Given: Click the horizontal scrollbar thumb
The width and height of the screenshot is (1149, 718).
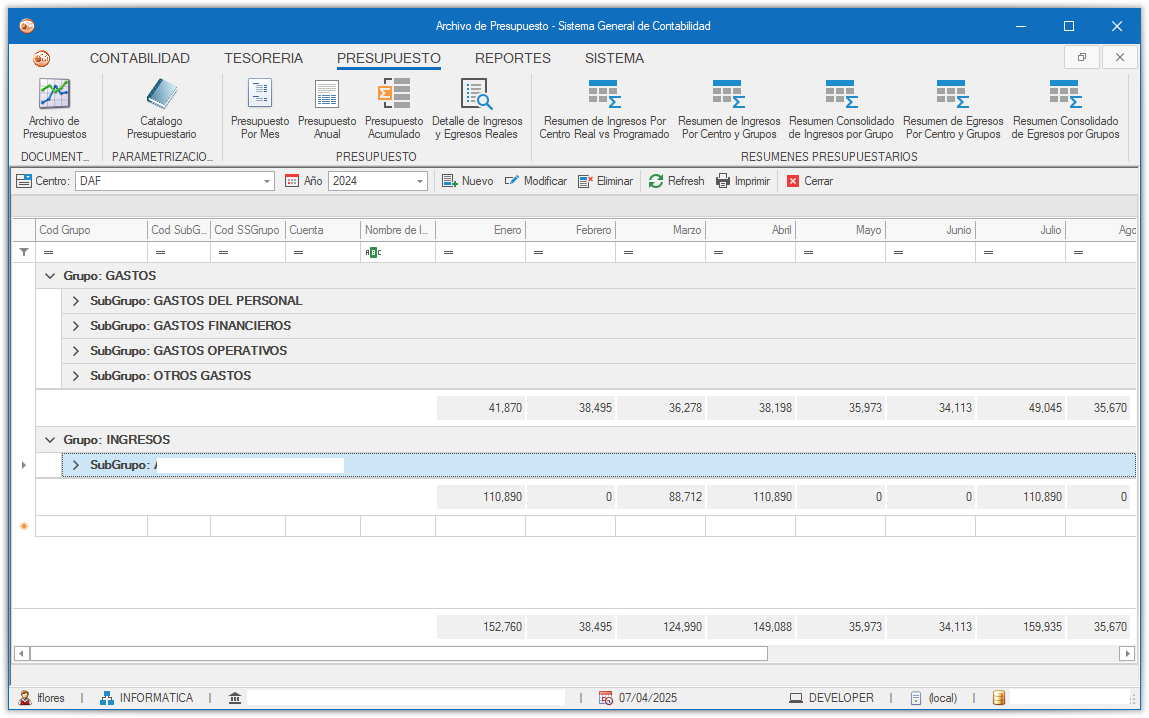Looking at the screenshot, I should point(399,654).
